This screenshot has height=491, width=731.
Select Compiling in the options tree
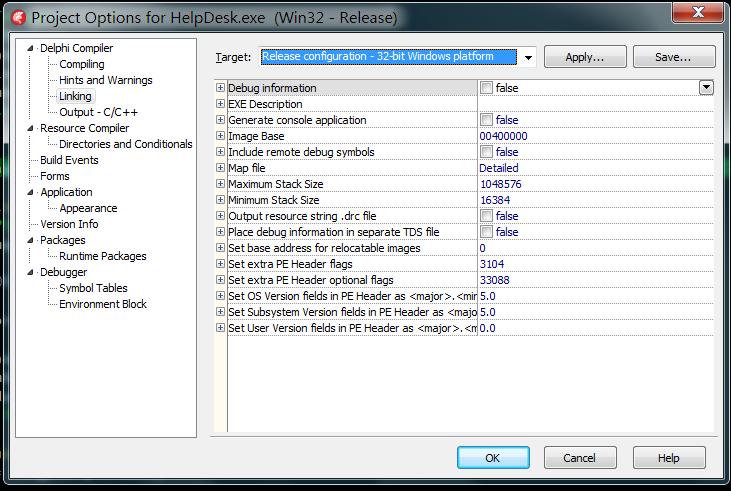click(x=82, y=64)
